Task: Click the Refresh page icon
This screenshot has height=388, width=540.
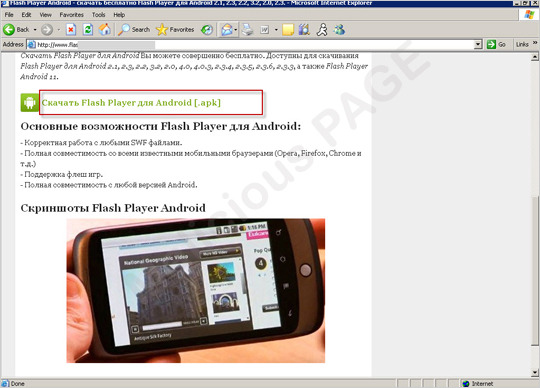Action: click(88, 30)
